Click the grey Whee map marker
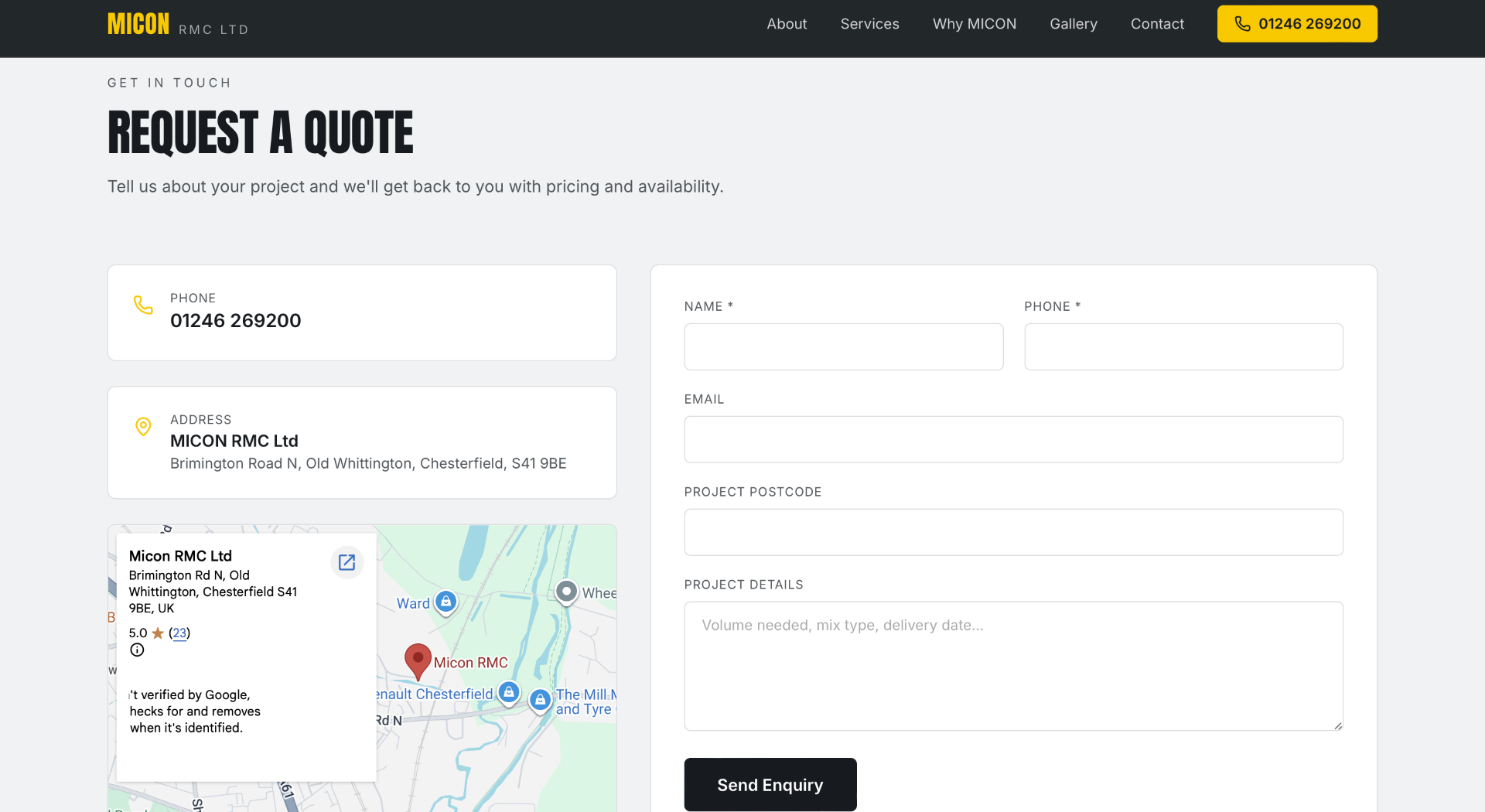Viewport: 1485px width, 812px height. click(567, 592)
